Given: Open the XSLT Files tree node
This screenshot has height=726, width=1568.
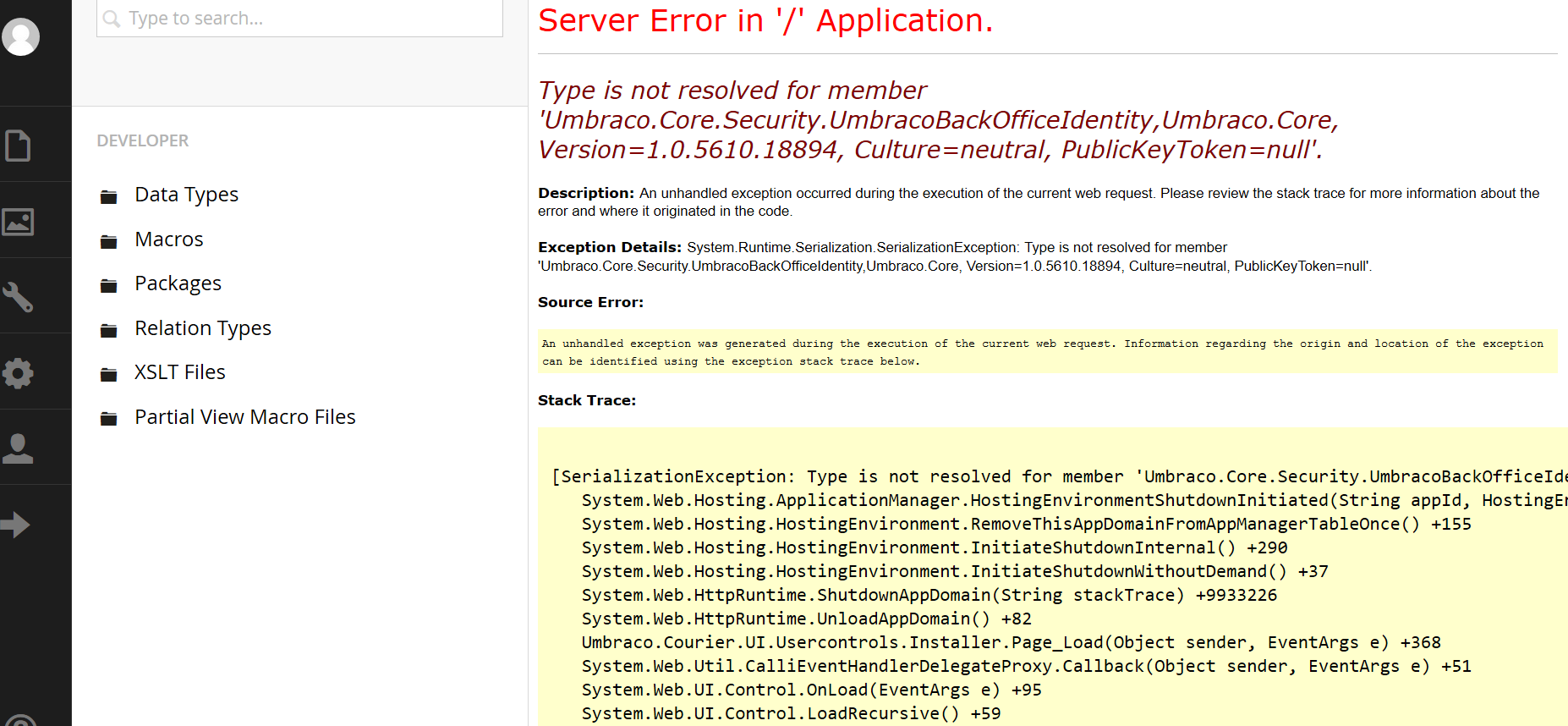Looking at the screenshot, I should coord(180,372).
